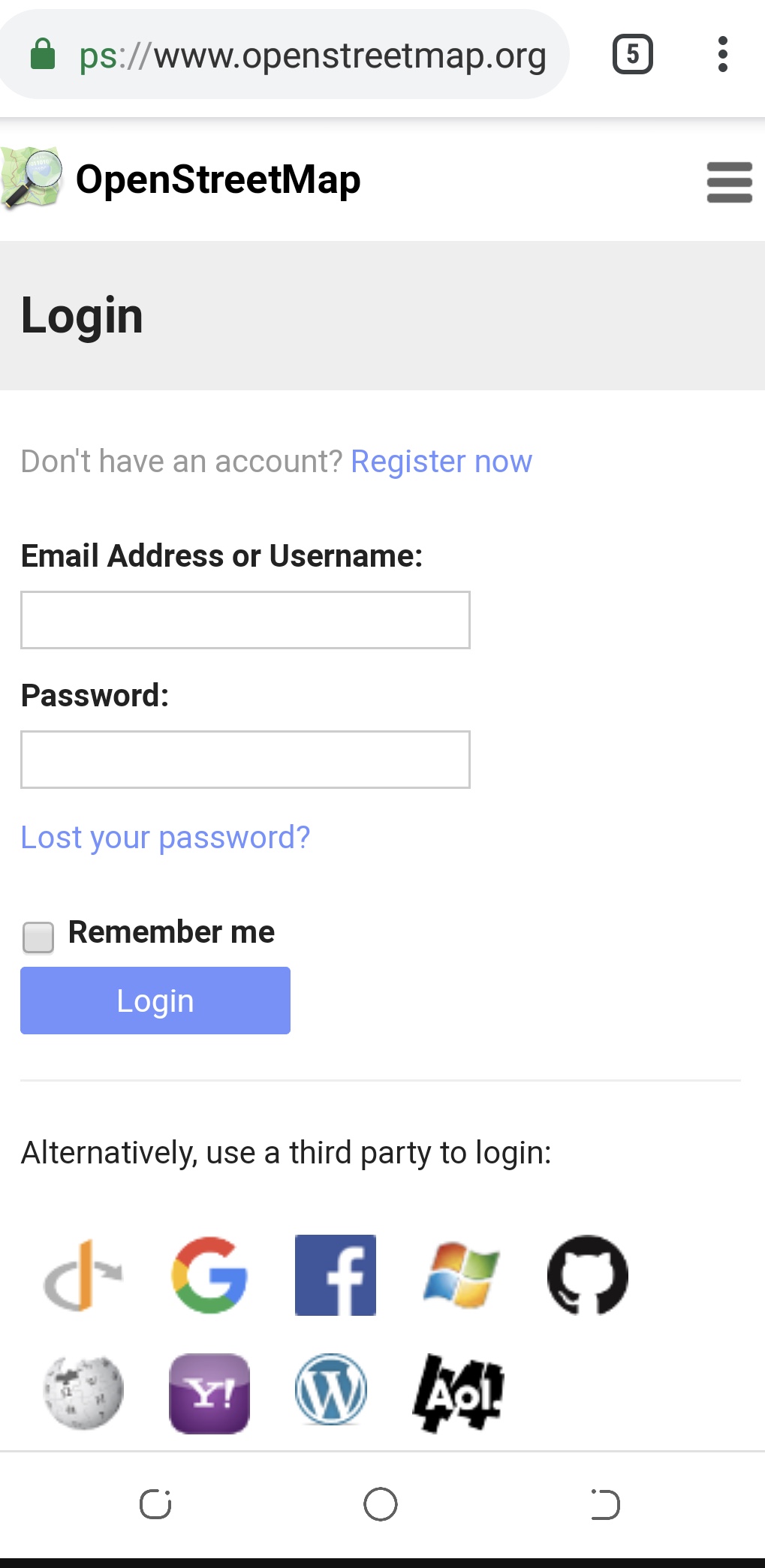This screenshot has width=765, height=1568.
Task: Select the Windows Live login icon
Action: (x=461, y=1275)
